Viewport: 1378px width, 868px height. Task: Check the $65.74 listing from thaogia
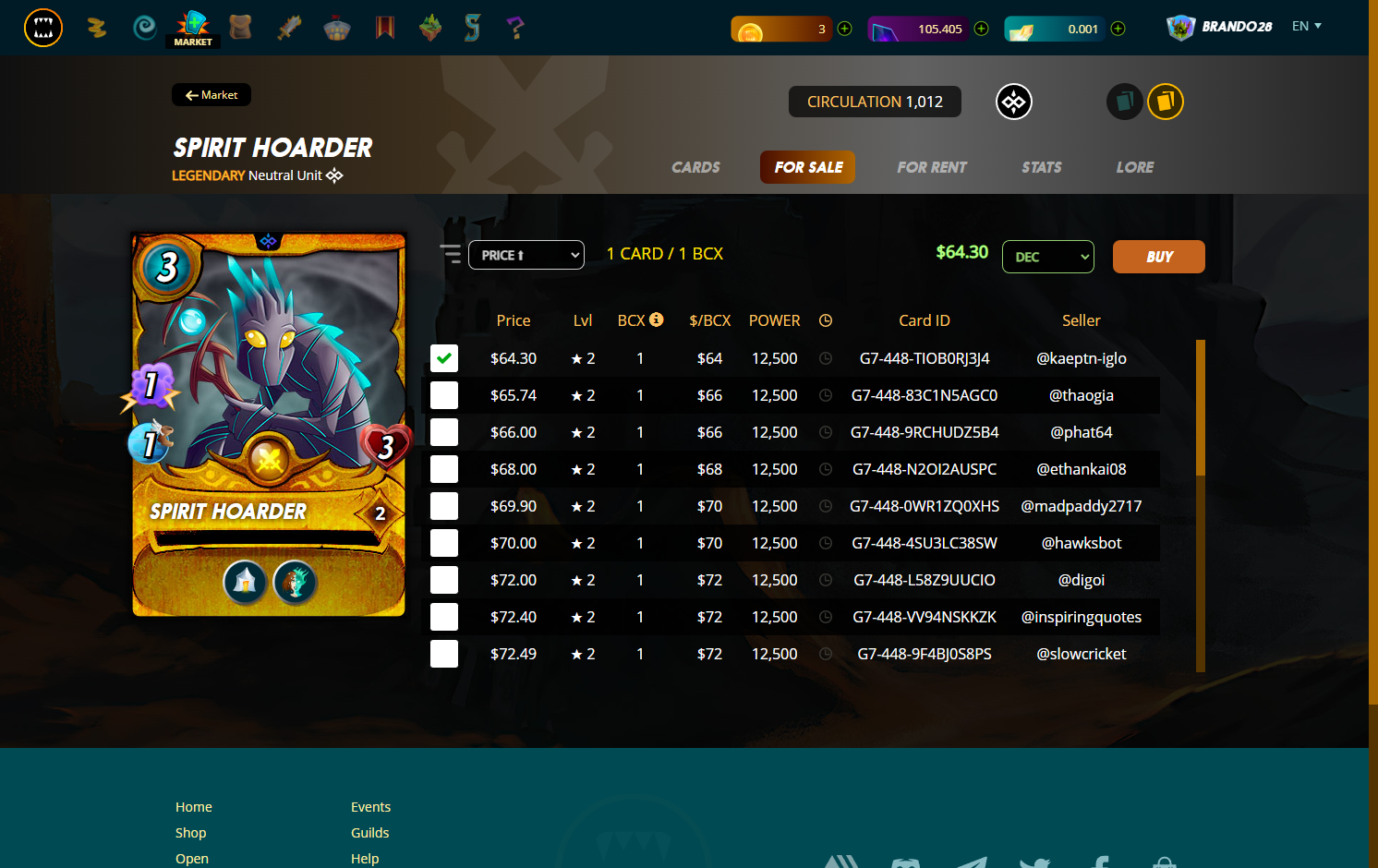(444, 395)
